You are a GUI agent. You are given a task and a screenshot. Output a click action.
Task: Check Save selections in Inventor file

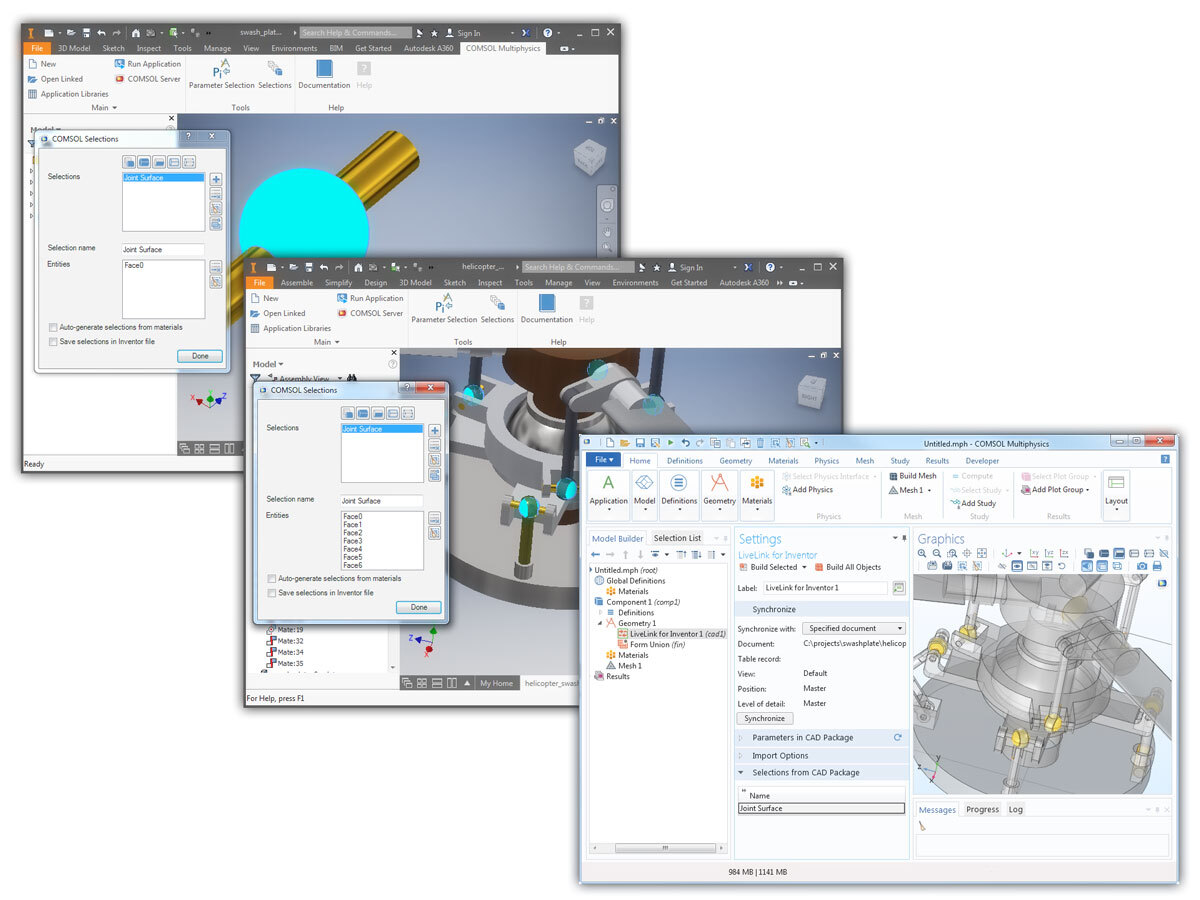pos(271,592)
